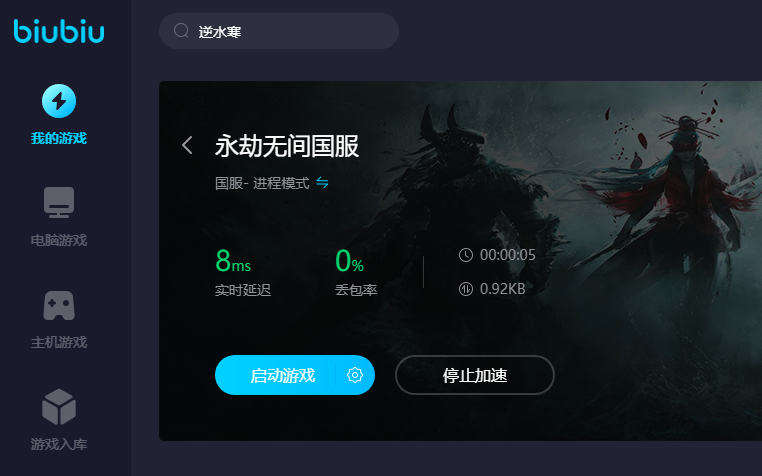Screen dimensions: 762x476
Task: Click the 启动游戏 button
Action: click(275, 375)
